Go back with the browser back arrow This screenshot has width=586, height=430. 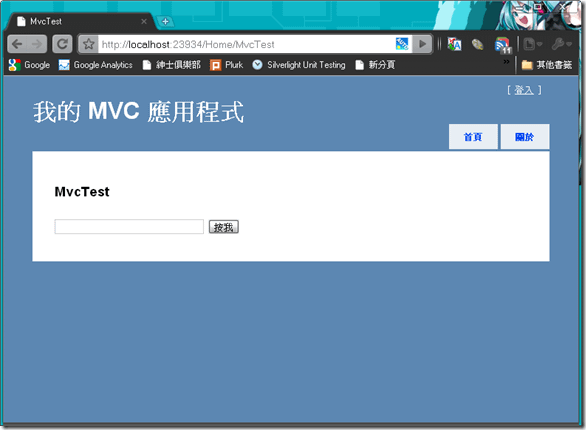17,44
